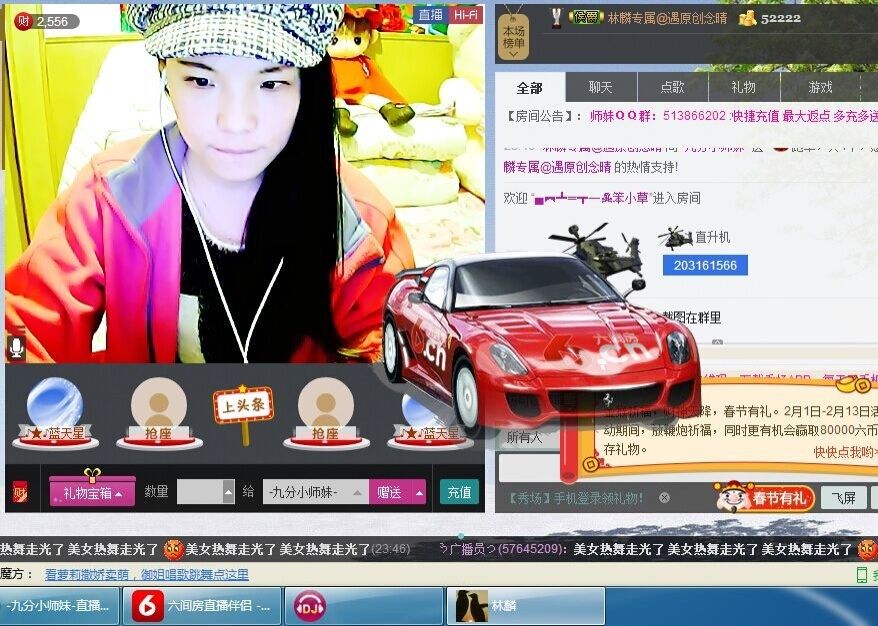
Task: Open the 点歌 song request tab
Action: pos(672,87)
